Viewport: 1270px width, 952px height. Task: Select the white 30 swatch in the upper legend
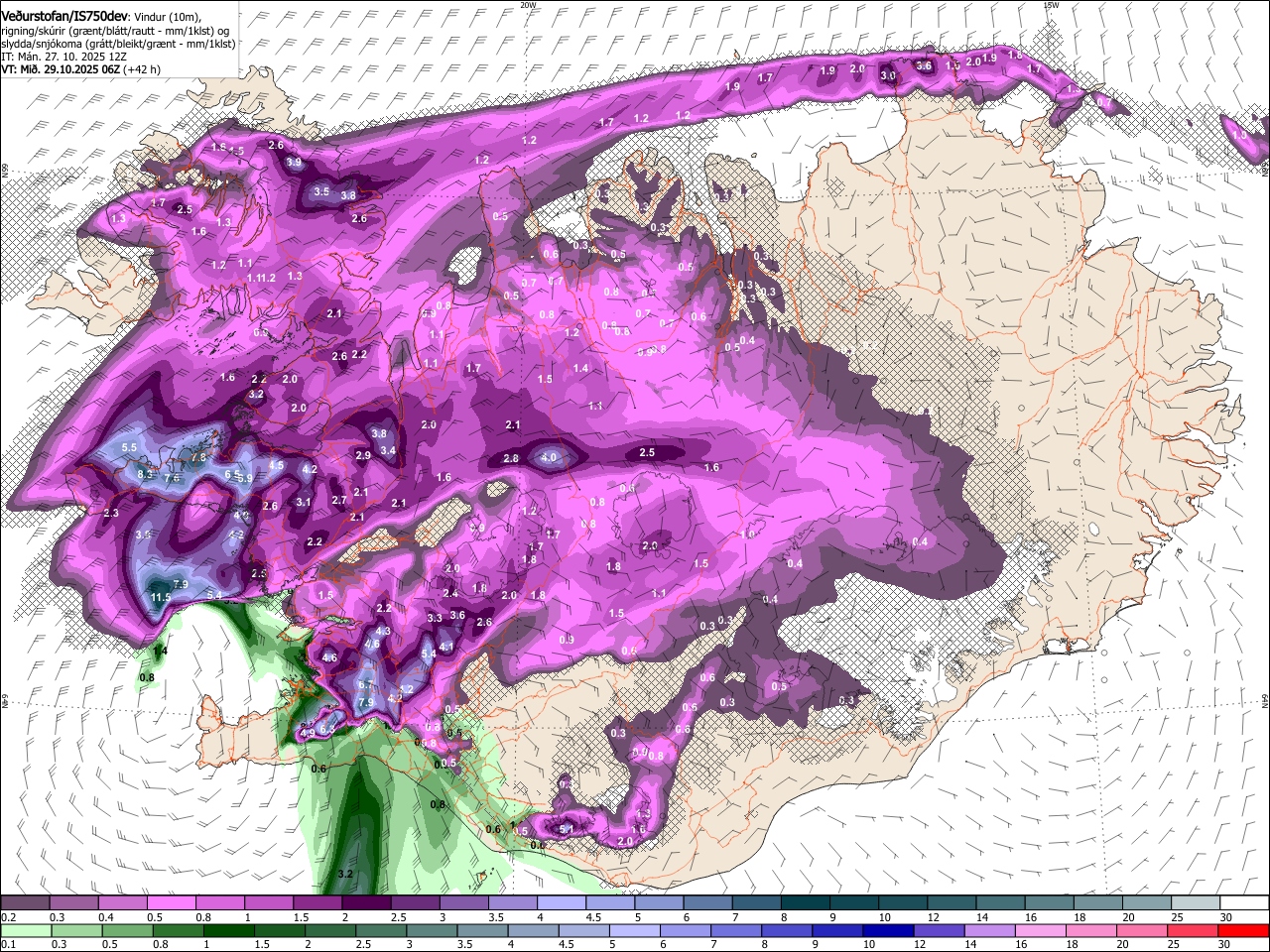pyautogui.click(x=1243, y=903)
